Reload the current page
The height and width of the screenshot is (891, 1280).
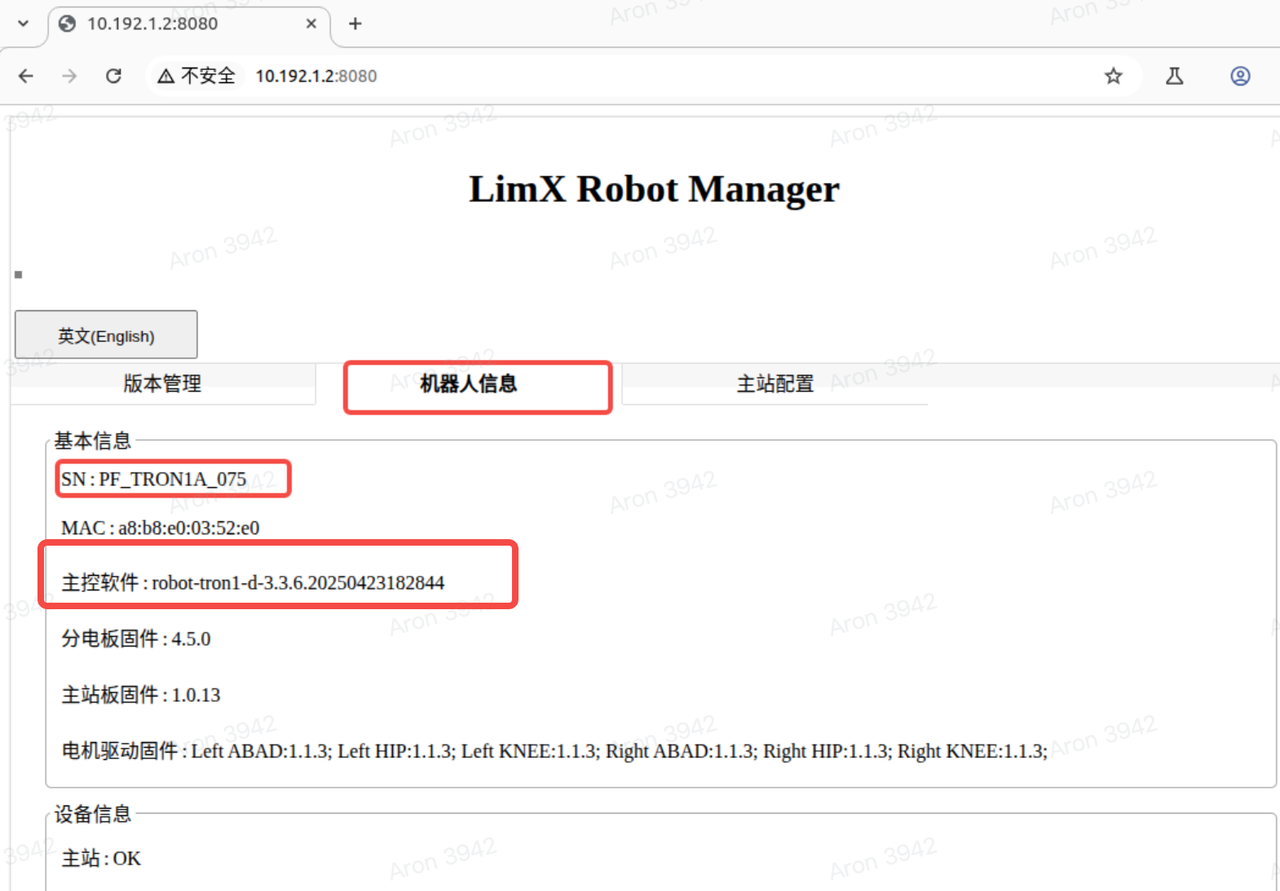(x=114, y=76)
